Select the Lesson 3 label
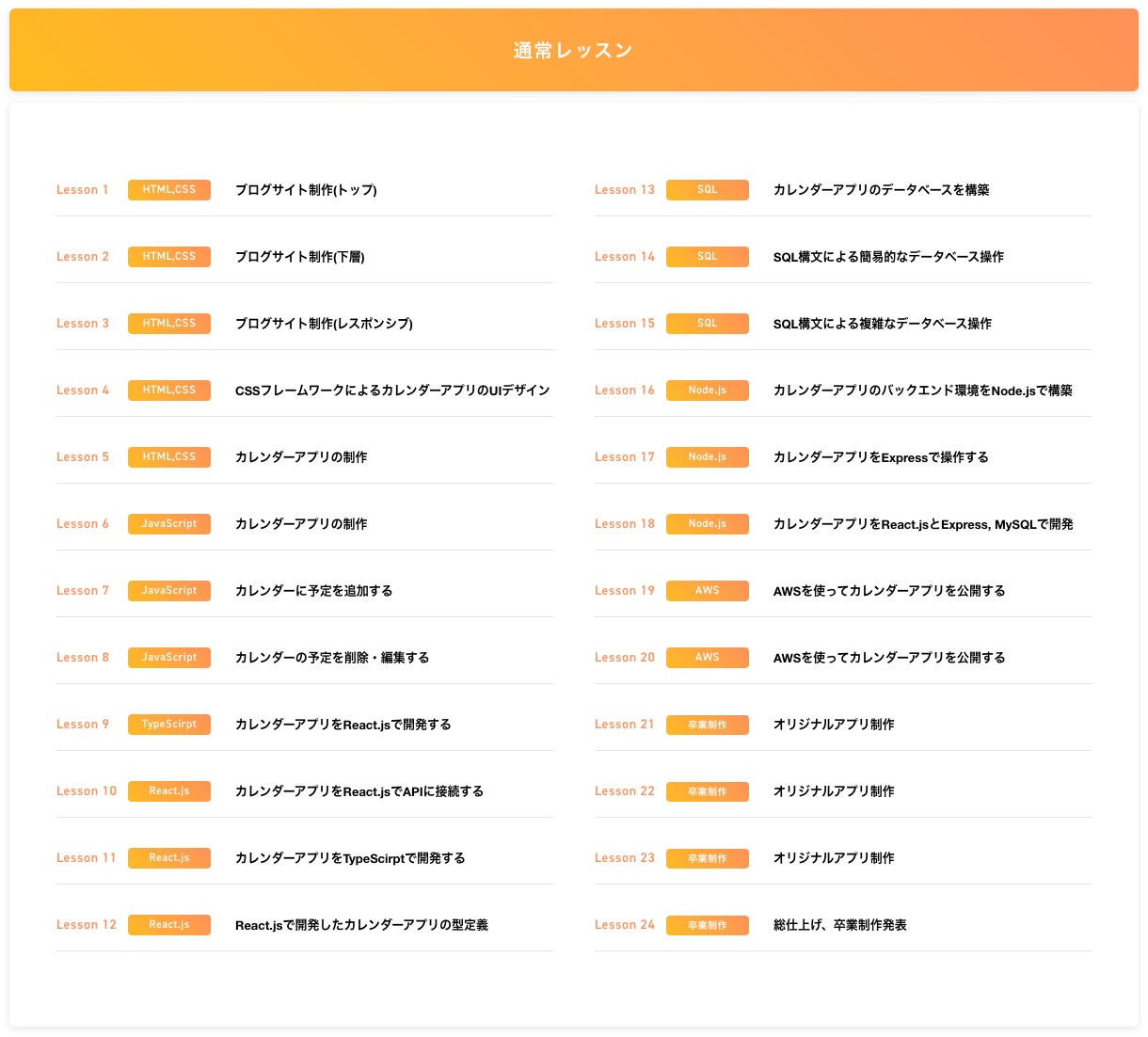 83,324
